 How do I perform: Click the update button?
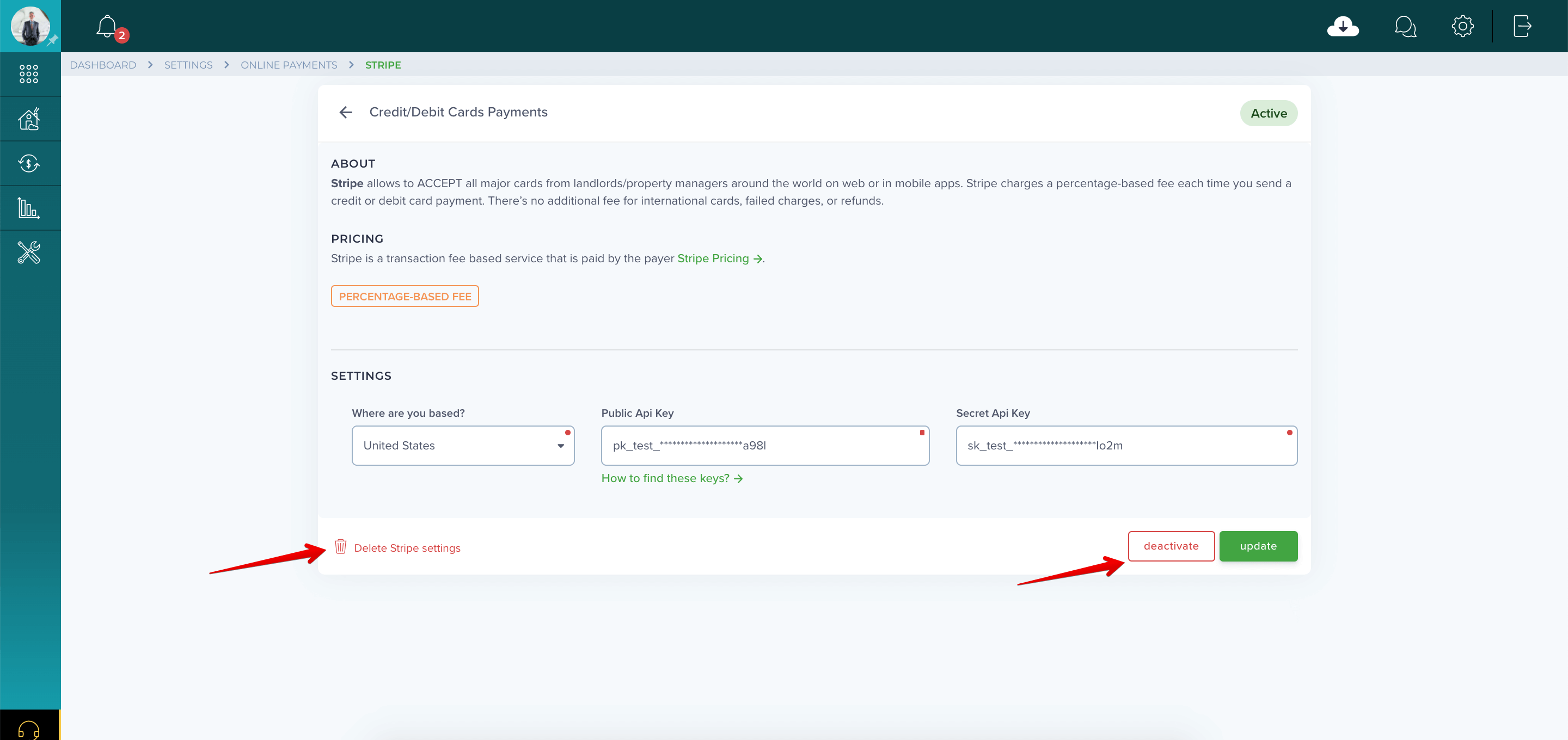click(x=1258, y=546)
